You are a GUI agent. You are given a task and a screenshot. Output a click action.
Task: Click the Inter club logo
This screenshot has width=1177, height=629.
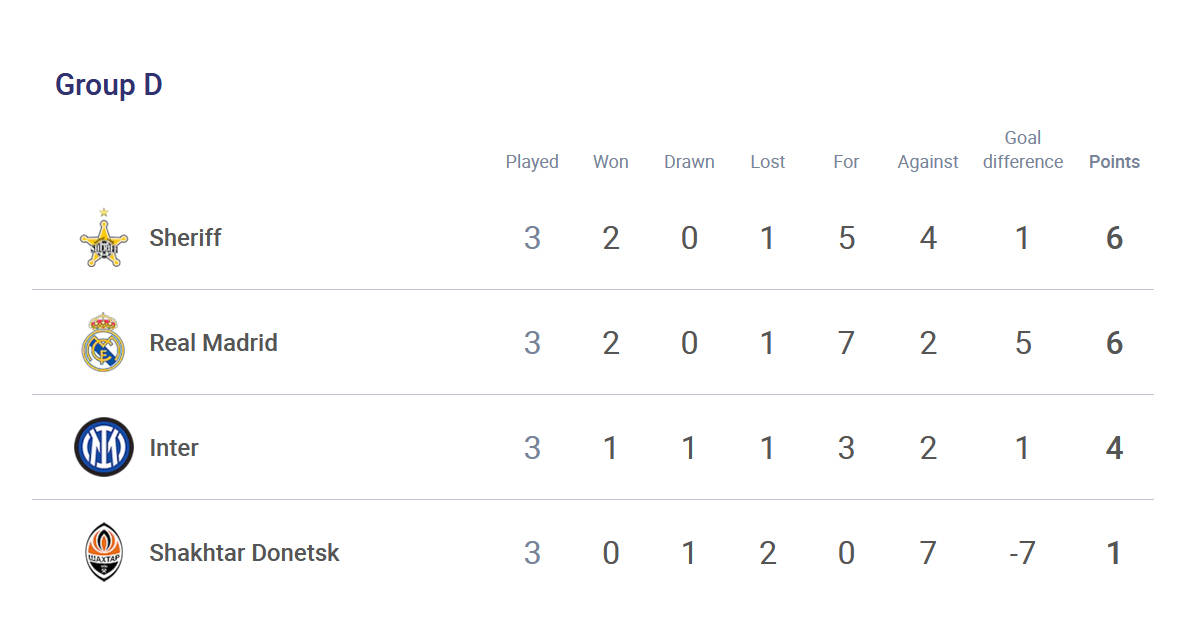click(104, 447)
